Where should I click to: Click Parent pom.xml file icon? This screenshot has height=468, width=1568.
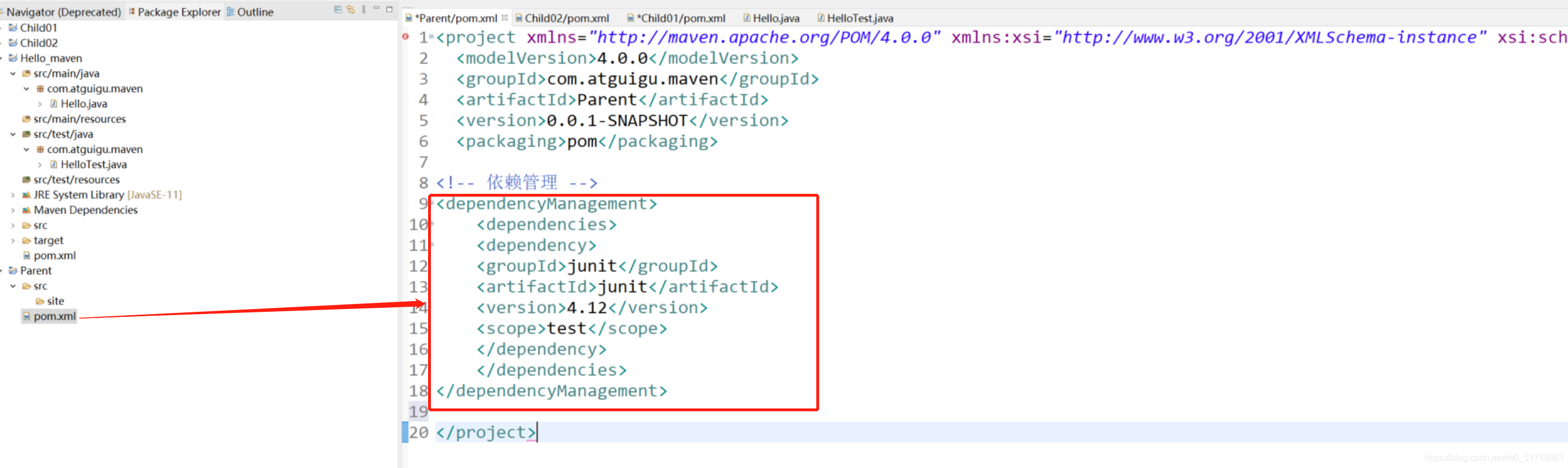27,316
